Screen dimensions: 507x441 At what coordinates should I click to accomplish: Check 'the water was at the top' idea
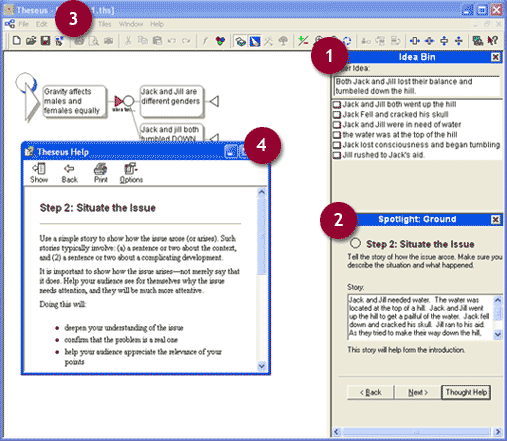tap(337, 135)
